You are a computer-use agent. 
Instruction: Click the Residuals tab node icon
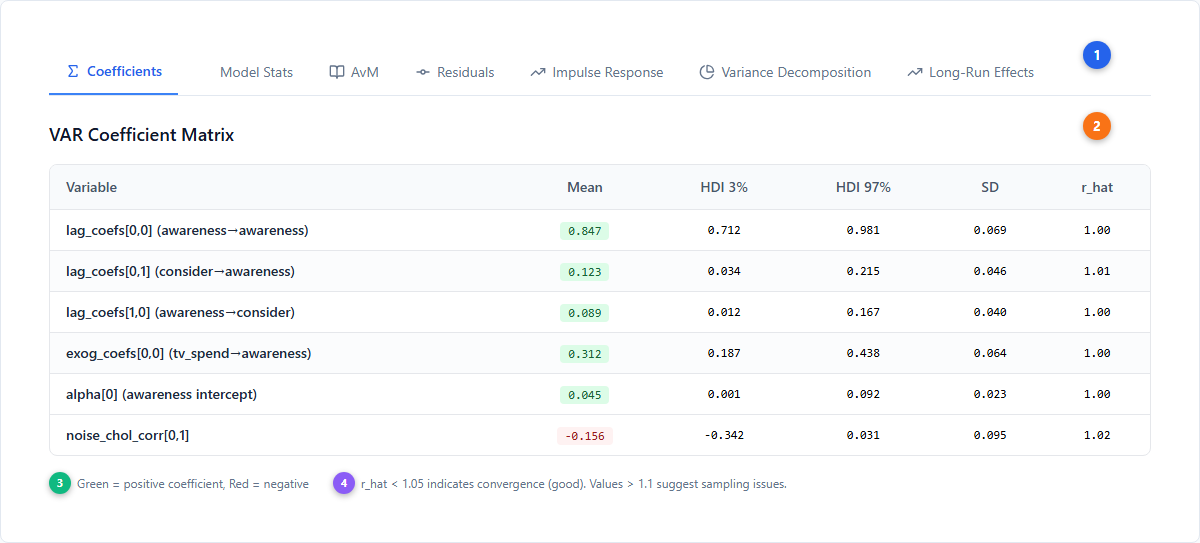pyautogui.click(x=423, y=72)
